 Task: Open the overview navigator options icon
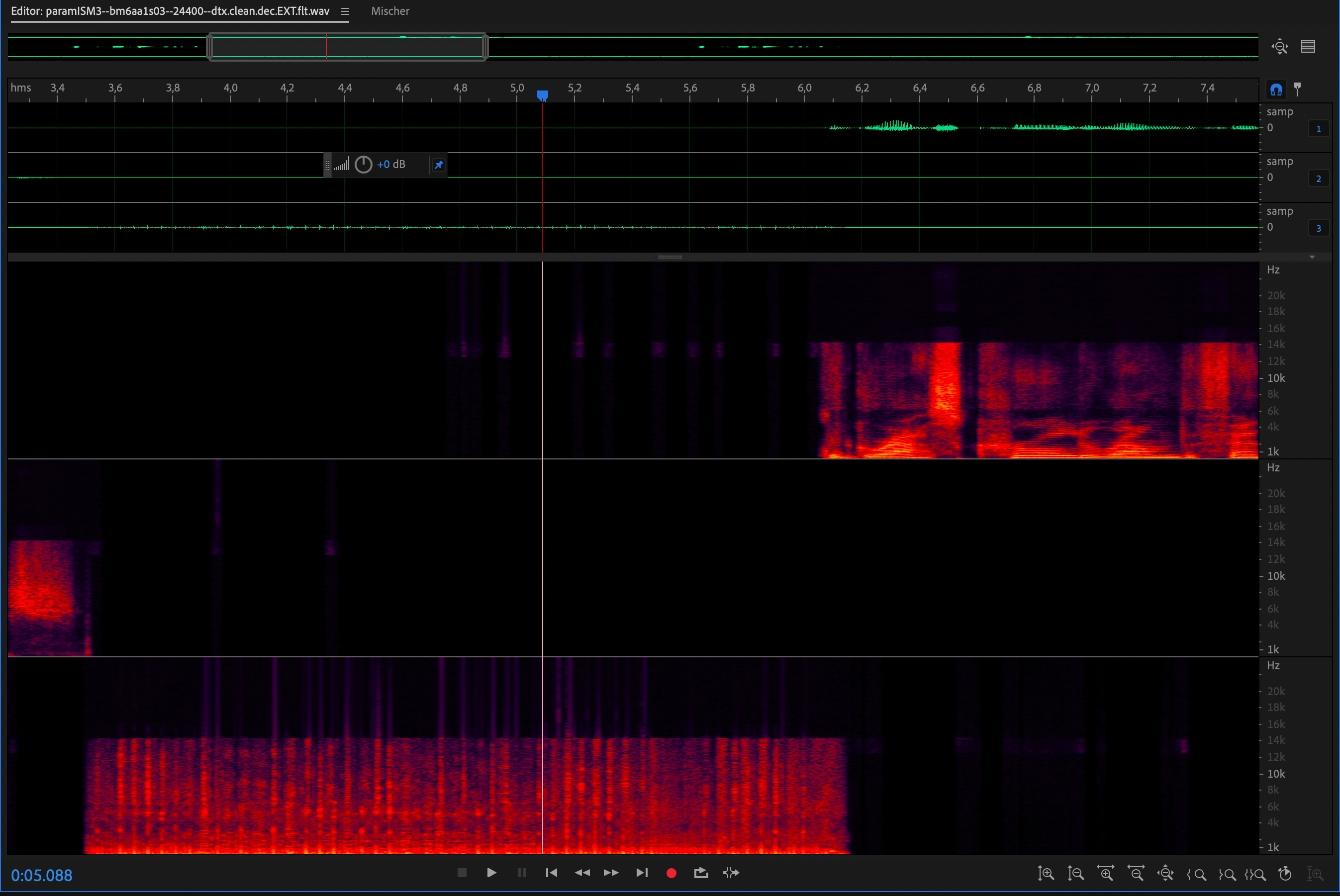point(1308,46)
